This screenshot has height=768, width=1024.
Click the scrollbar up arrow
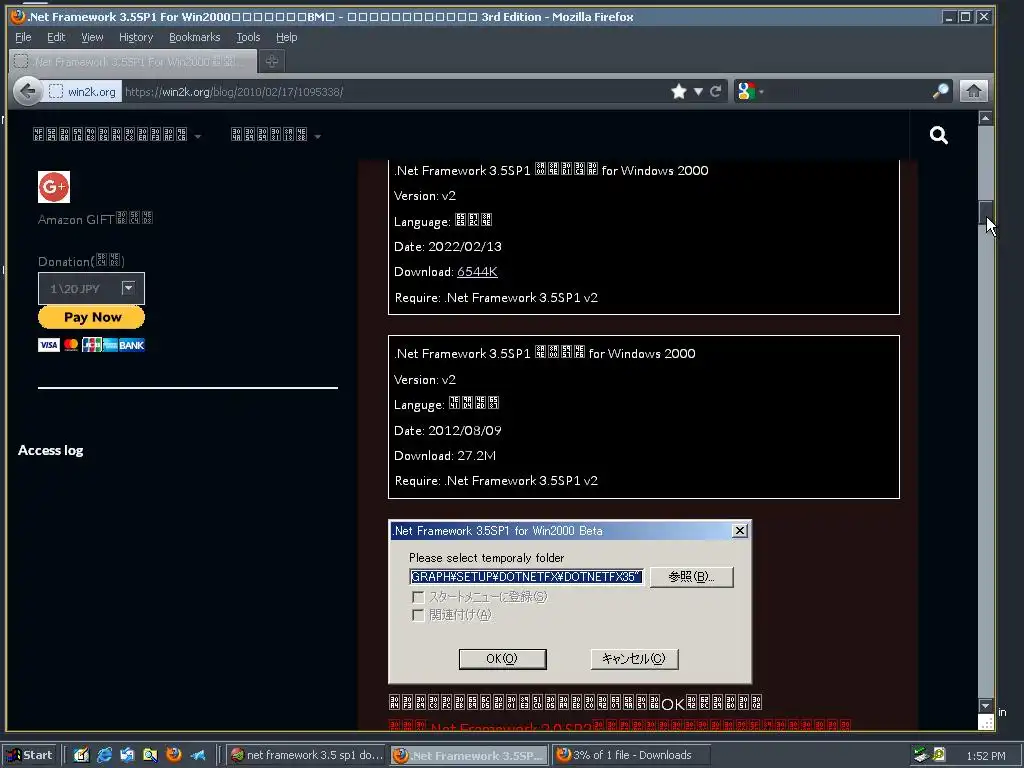pyautogui.click(x=985, y=118)
